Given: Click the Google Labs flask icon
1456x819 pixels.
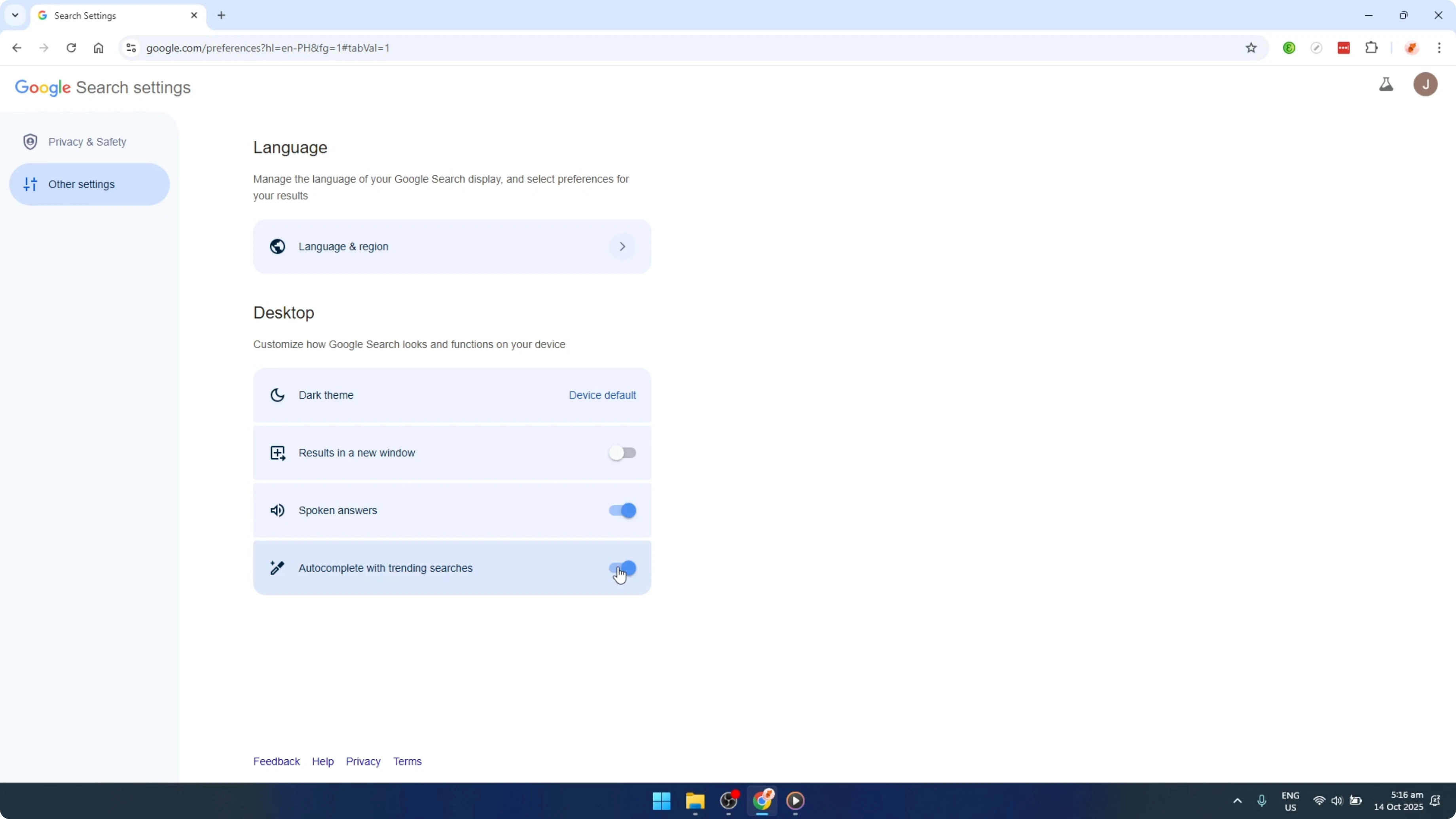Looking at the screenshot, I should tap(1386, 84).
